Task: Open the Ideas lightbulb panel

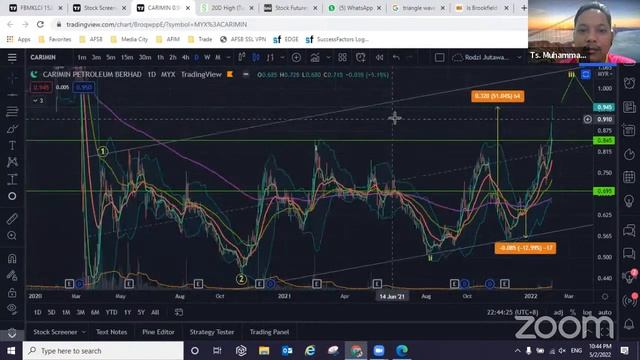Action: pos(629,200)
